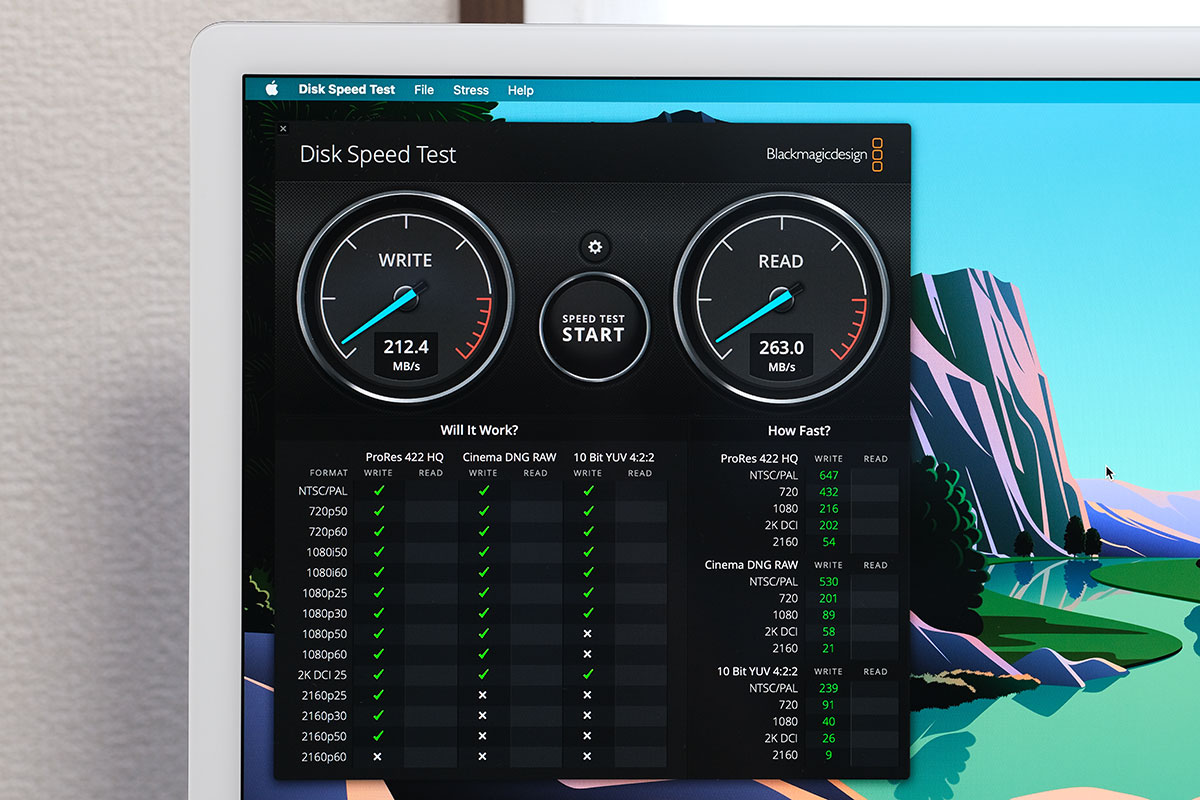
Task: Click the 10 Bit YUV cross for 1080p60
Action: [x=588, y=654]
